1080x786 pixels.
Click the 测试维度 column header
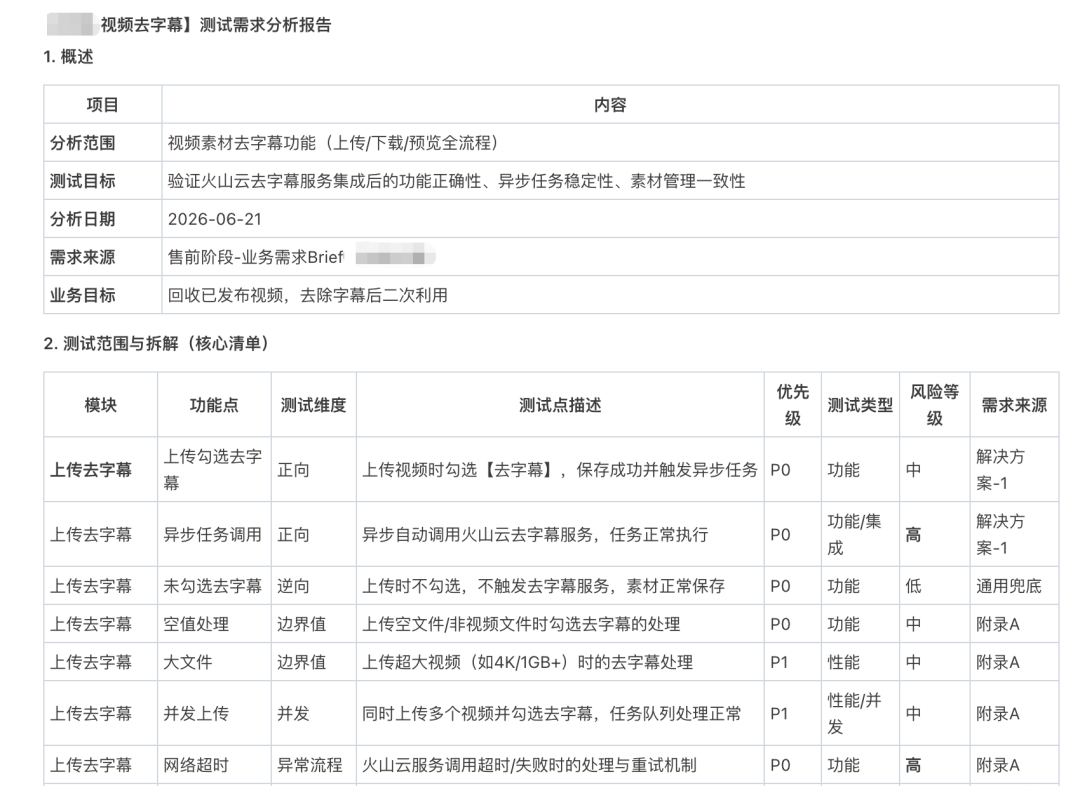click(x=313, y=405)
